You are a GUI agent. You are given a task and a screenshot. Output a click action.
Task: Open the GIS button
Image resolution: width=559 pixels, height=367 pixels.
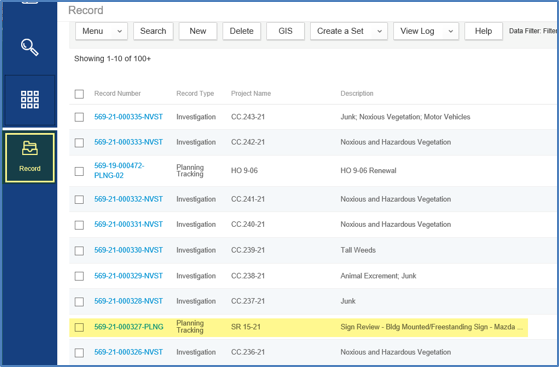pos(286,31)
